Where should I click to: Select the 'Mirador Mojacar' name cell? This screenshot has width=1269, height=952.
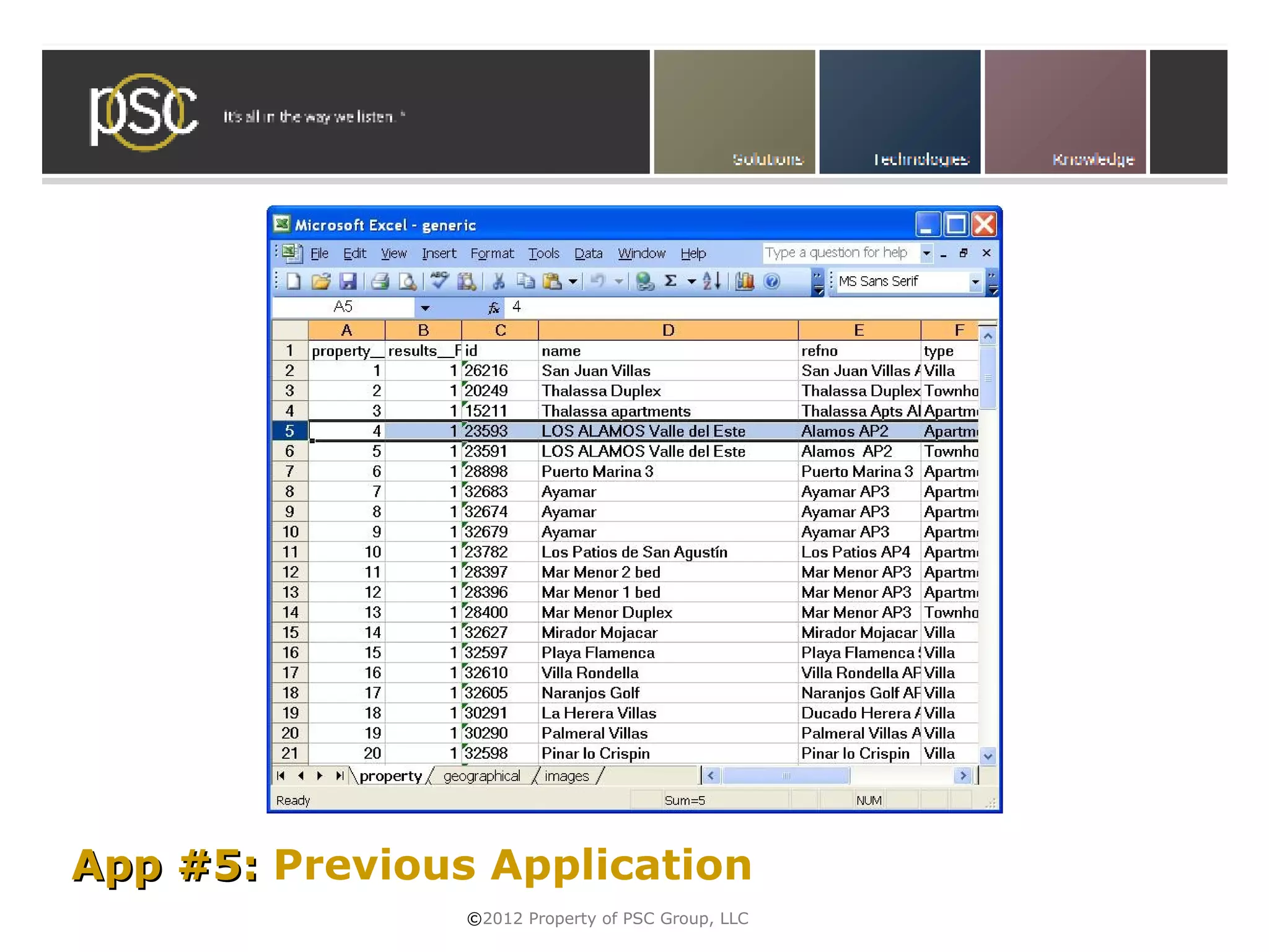pos(668,633)
